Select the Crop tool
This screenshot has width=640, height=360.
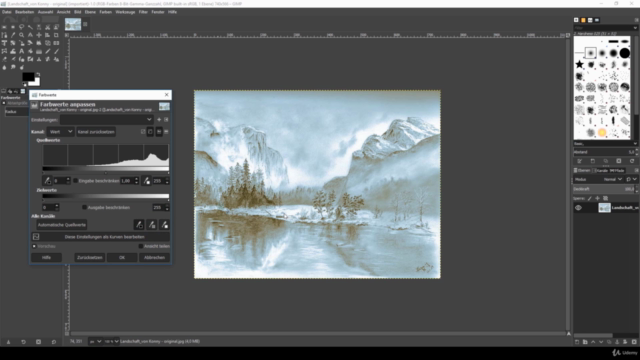(56, 35)
